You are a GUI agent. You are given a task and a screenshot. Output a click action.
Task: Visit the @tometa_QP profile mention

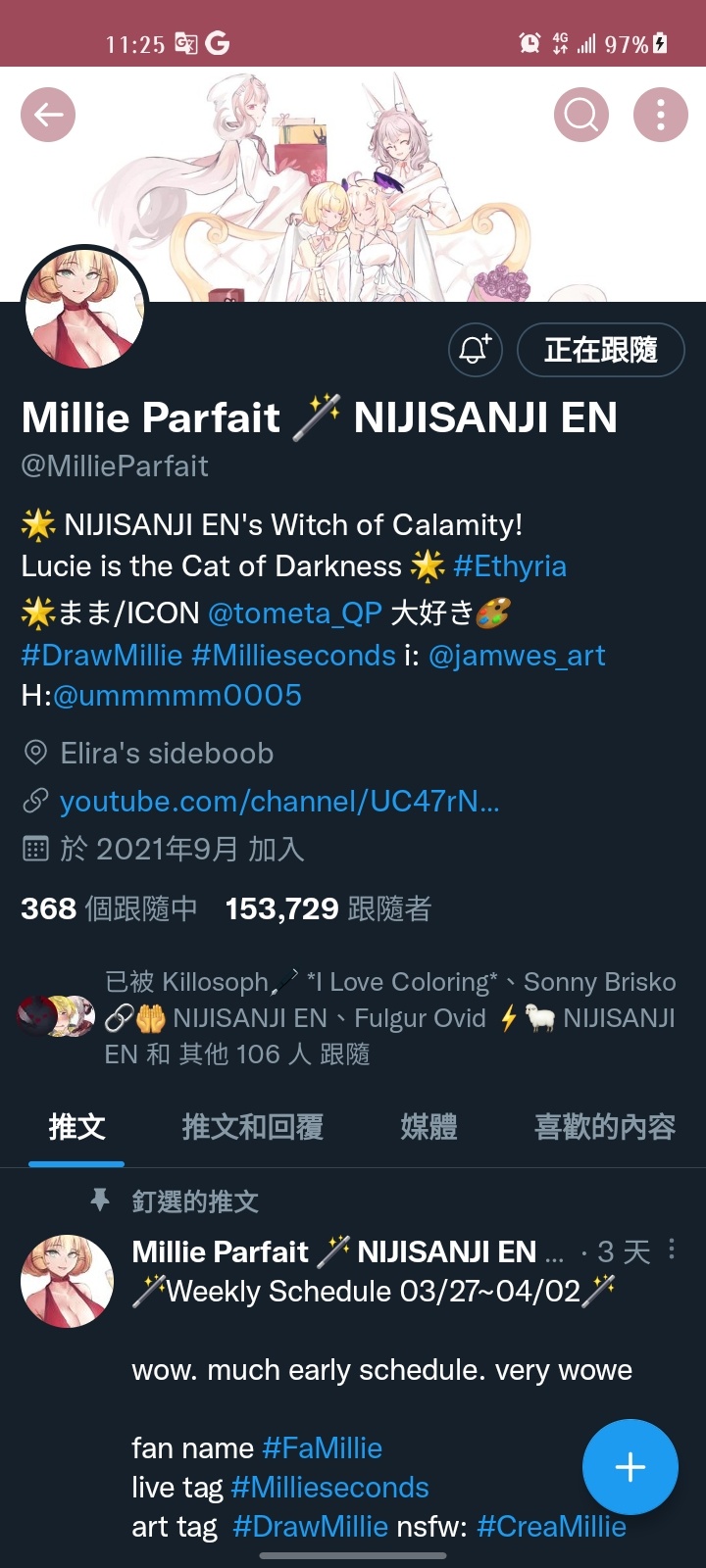click(295, 613)
